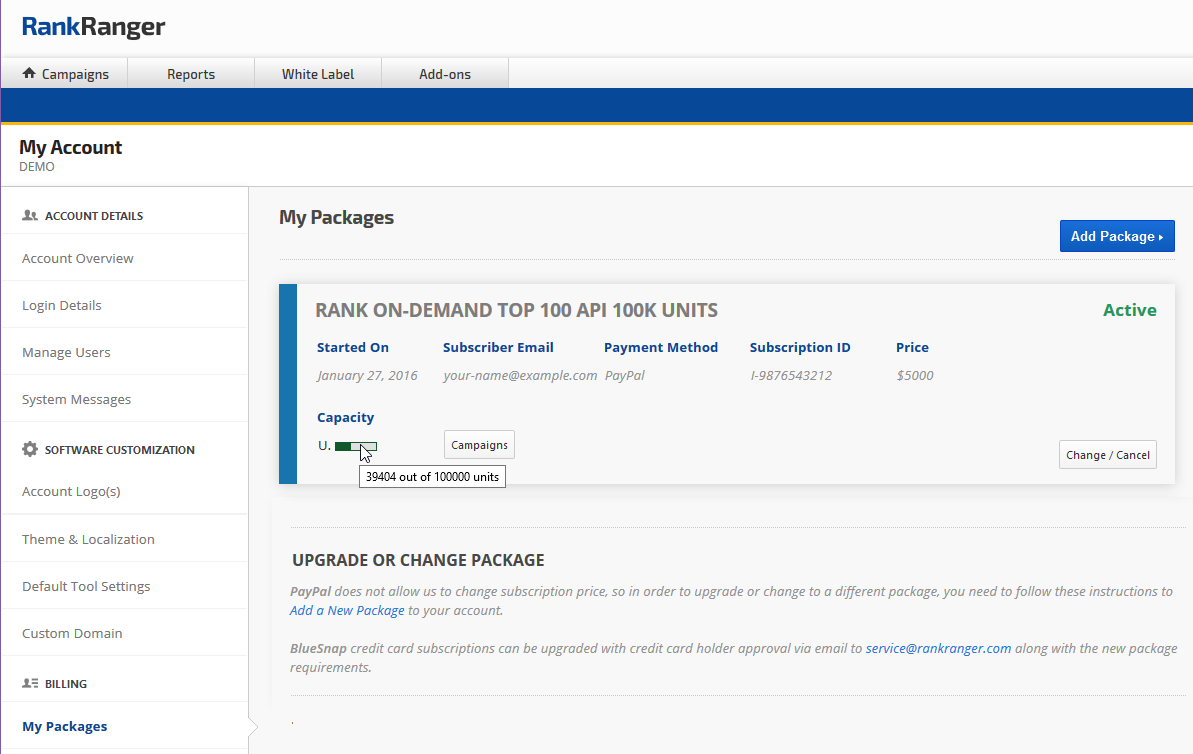Open the Add-ons menu
Viewport: 1193px width, 754px height.
pyautogui.click(x=445, y=74)
